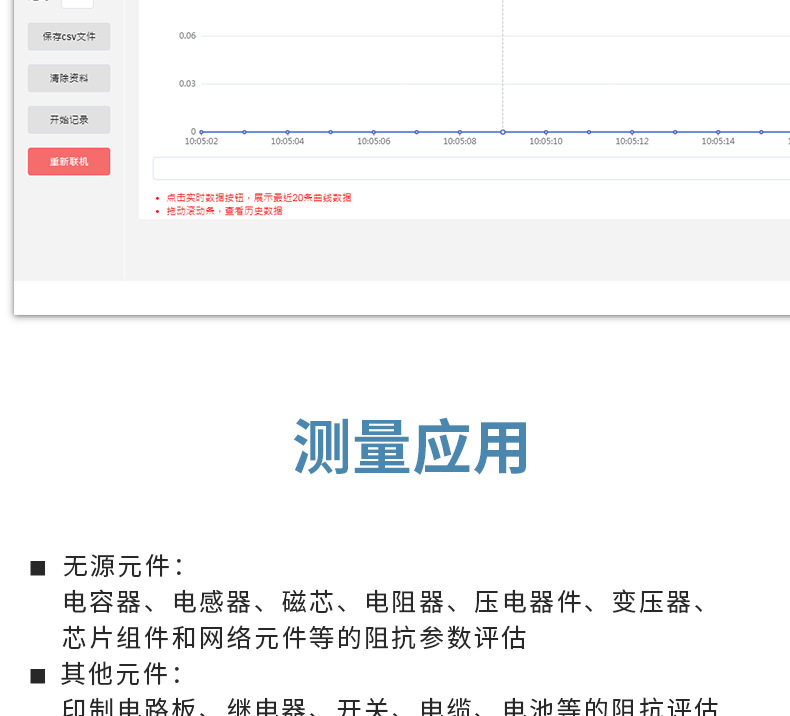Select the chart data point at 10:05:06

click(374, 132)
